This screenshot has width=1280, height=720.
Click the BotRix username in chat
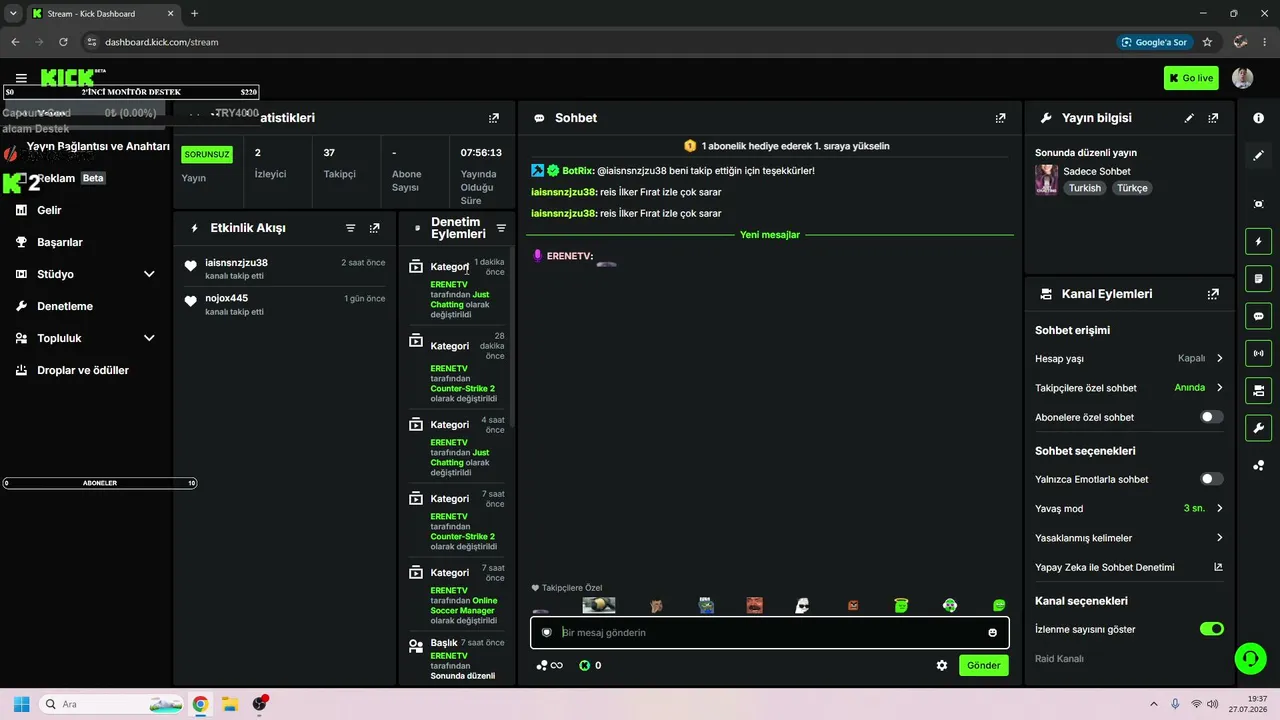578,171
